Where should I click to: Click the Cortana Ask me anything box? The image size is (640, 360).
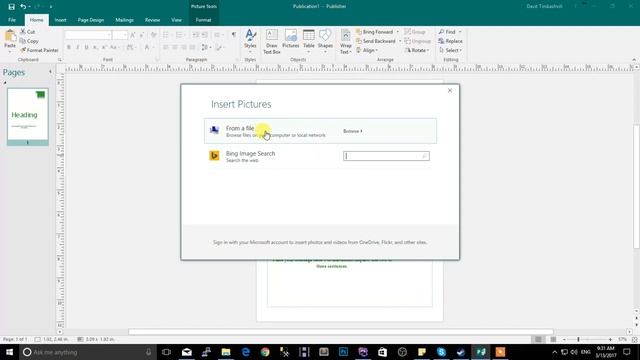[x=88, y=352]
